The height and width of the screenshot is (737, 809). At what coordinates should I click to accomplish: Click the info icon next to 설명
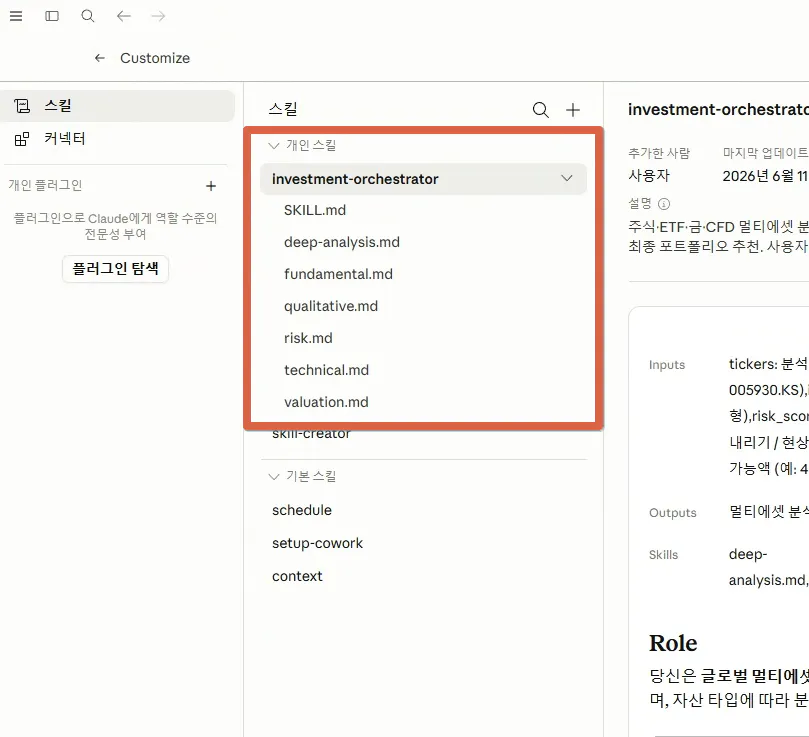(x=664, y=204)
